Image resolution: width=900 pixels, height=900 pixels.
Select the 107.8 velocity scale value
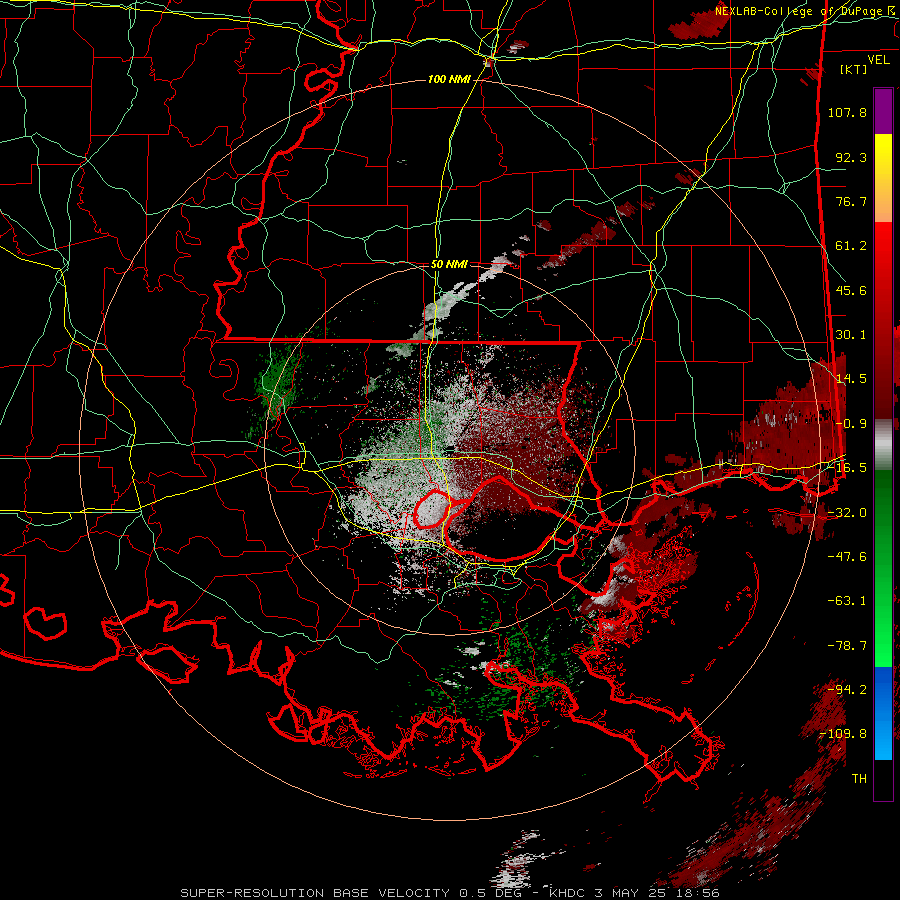(847, 112)
